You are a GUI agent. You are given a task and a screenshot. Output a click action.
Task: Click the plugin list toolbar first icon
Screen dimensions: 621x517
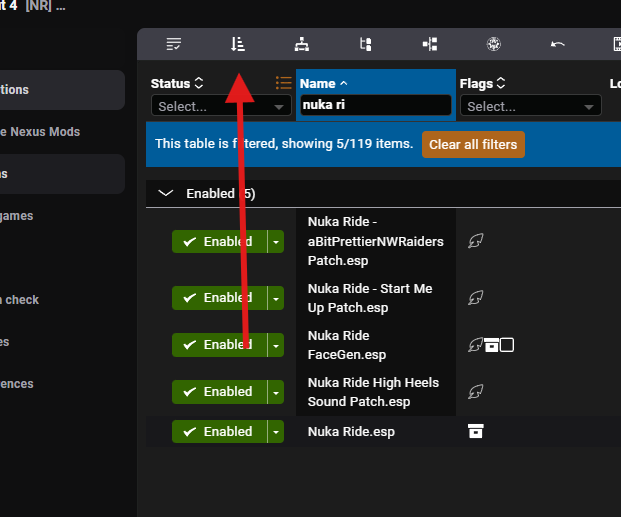173,44
